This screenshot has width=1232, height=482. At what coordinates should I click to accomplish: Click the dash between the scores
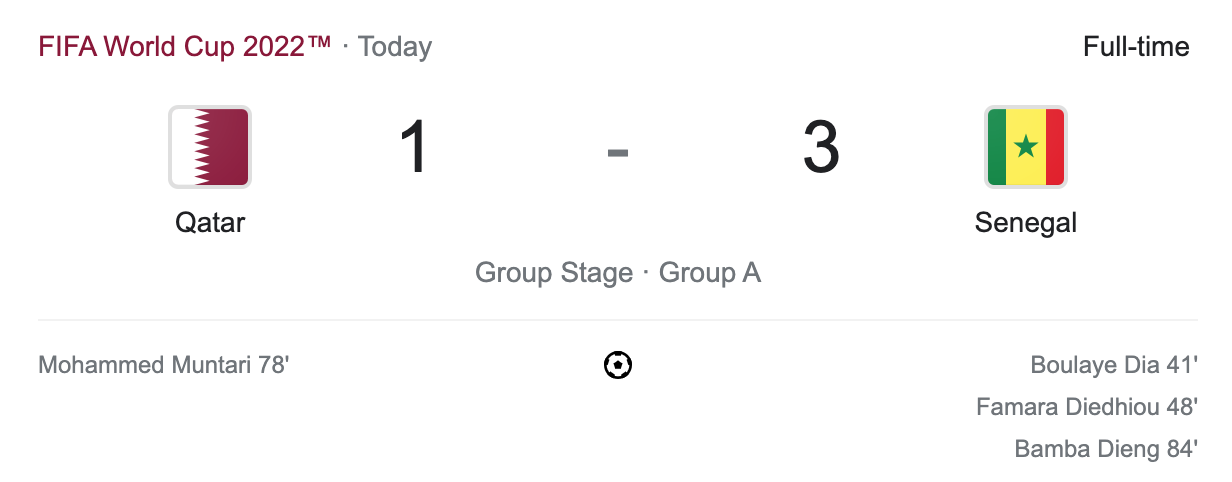[x=617, y=152]
